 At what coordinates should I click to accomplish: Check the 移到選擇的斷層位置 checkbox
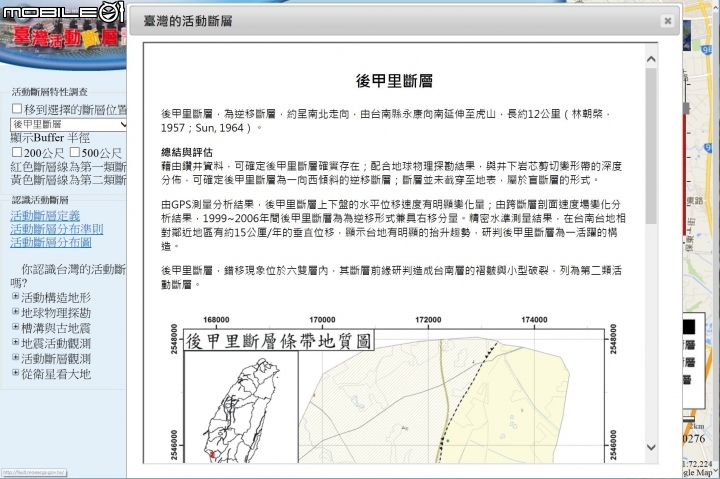[17, 108]
